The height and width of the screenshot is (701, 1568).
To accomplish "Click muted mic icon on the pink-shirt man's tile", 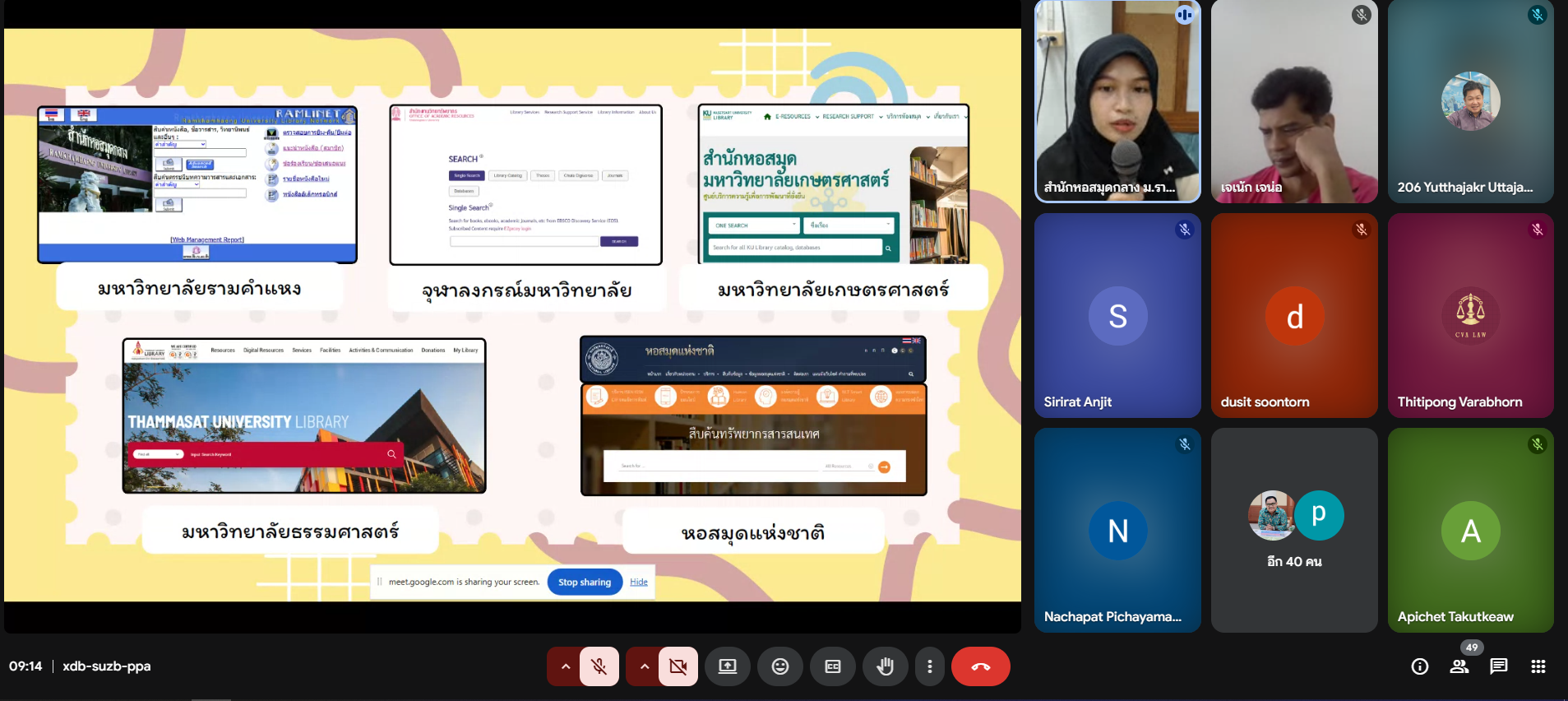I will click(1362, 15).
